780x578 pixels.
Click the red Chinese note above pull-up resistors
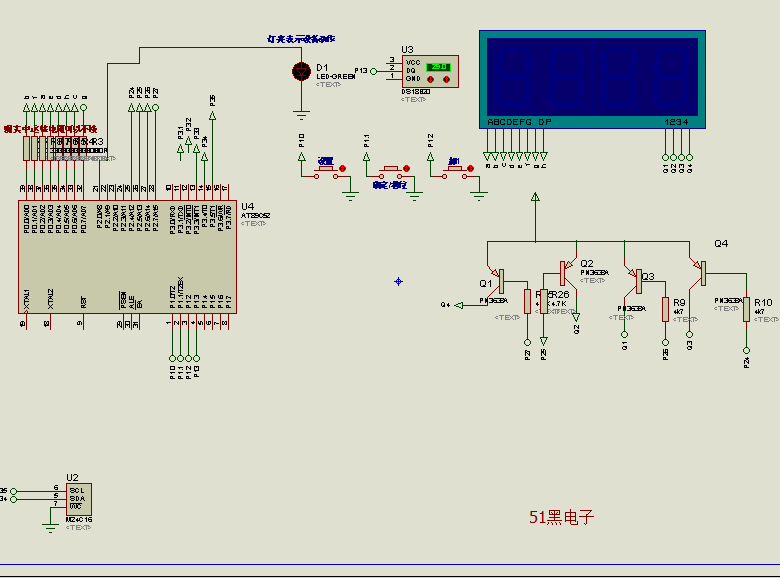pyautogui.click(x=50, y=129)
